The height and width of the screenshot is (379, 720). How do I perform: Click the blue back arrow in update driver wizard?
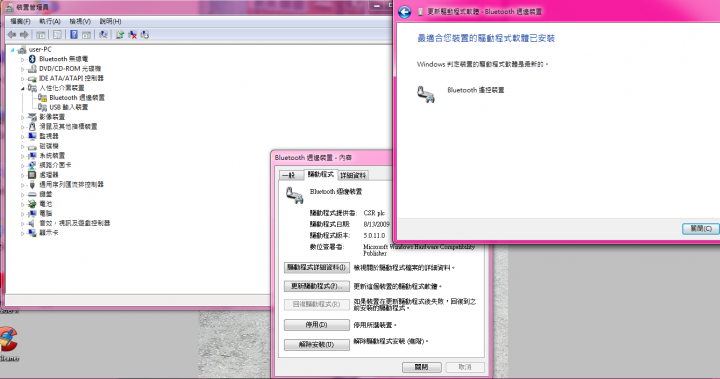[405, 12]
